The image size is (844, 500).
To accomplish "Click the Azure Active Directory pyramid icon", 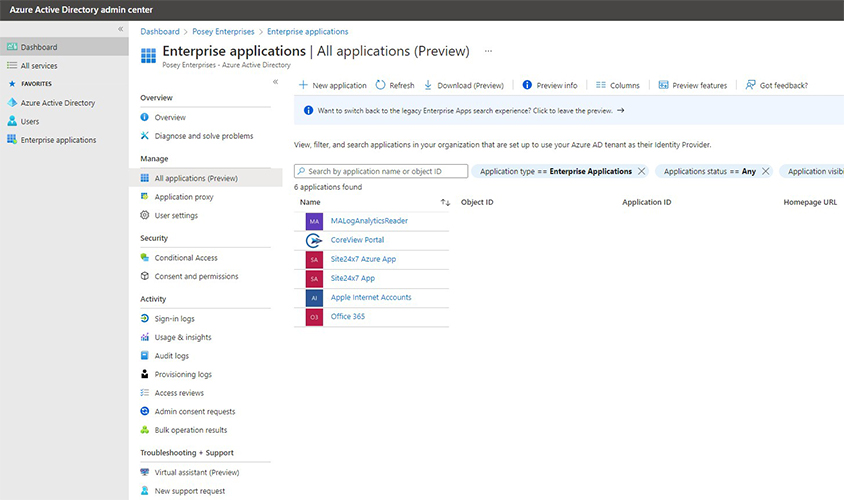I will point(12,102).
